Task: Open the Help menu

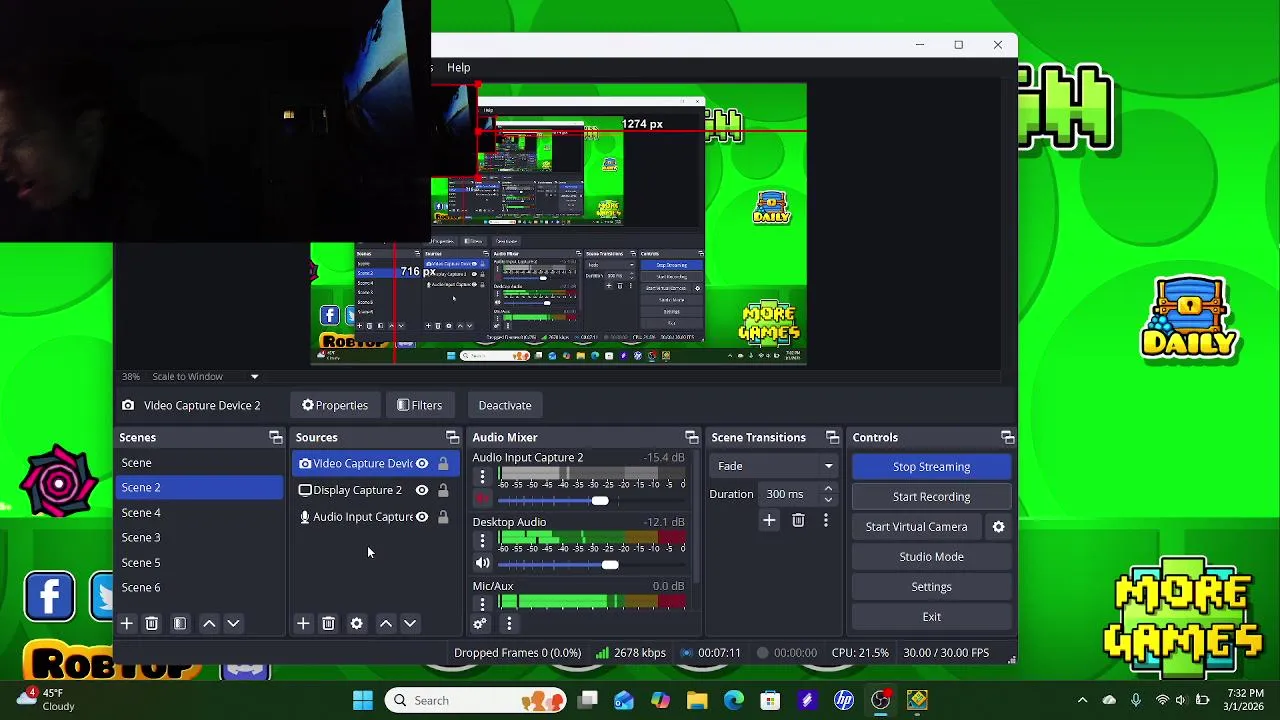Action: click(x=458, y=68)
